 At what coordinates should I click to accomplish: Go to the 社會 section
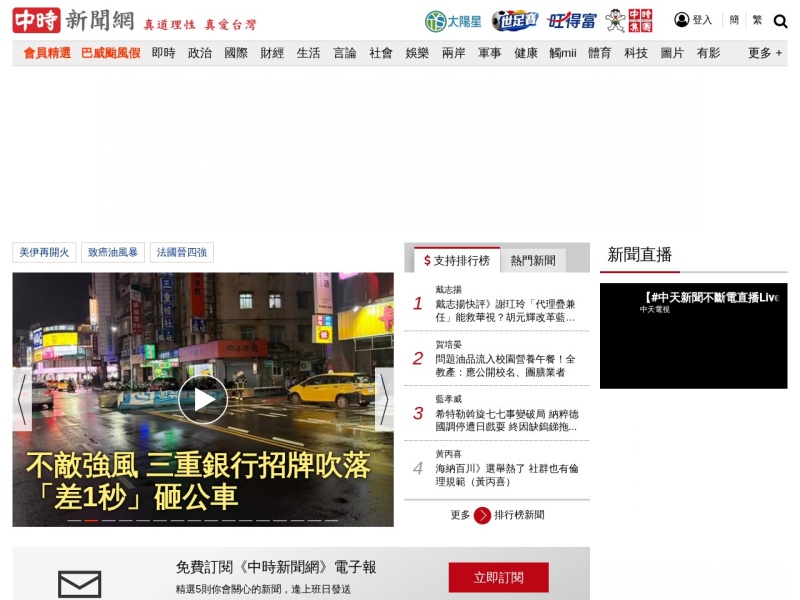point(381,53)
